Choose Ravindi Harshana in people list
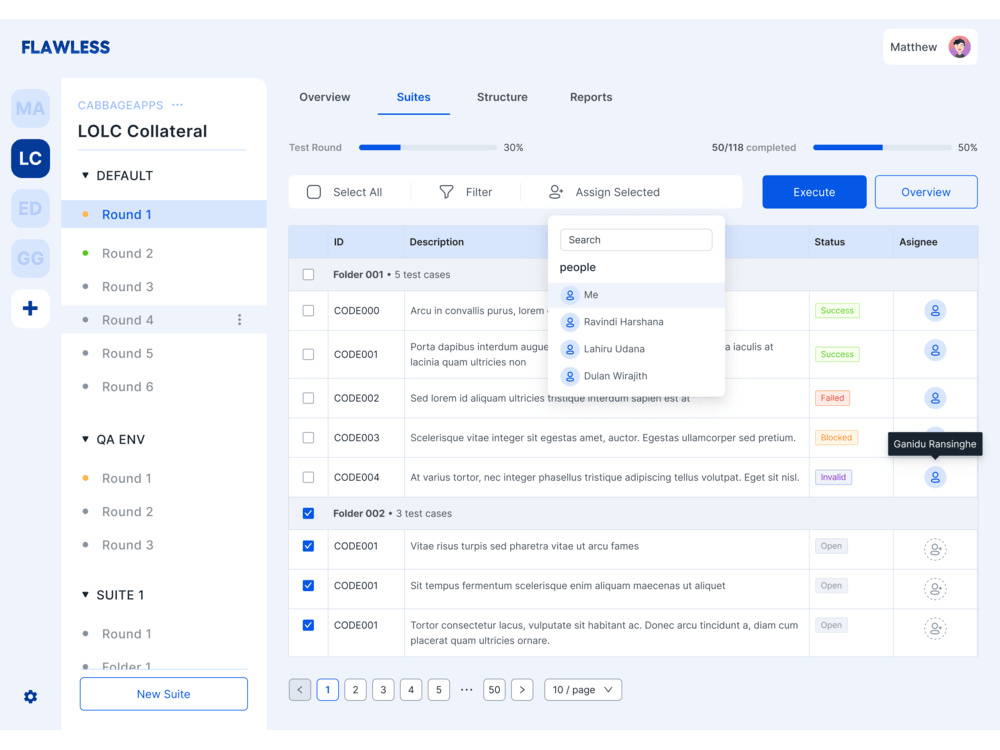Image resolution: width=1000 pixels, height=750 pixels. pos(636,322)
